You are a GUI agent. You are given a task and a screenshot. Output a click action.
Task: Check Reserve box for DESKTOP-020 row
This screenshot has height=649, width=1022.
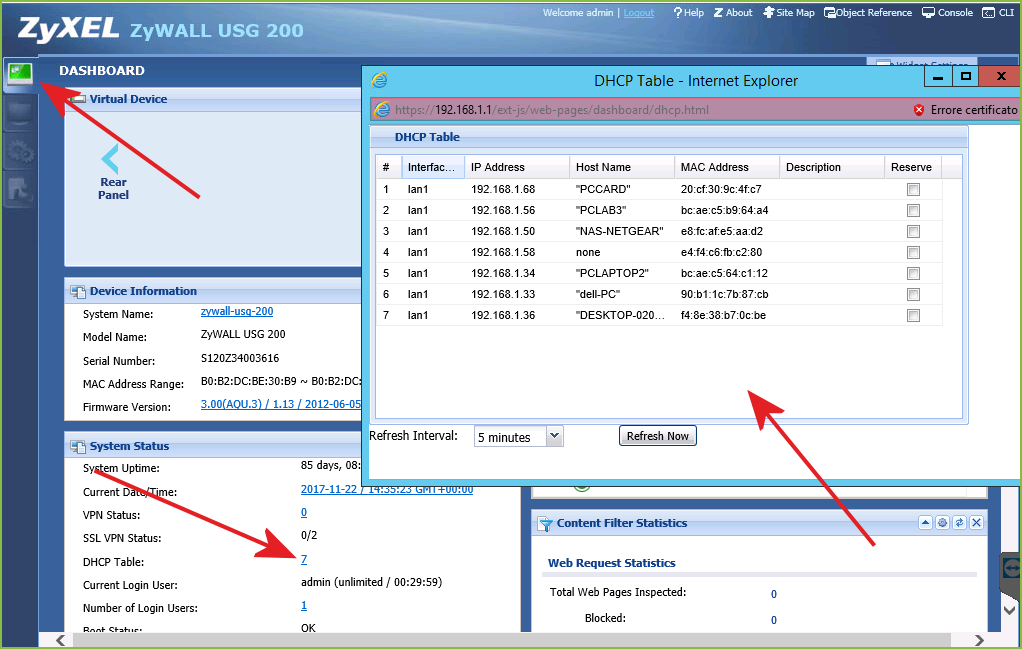click(x=913, y=315)
